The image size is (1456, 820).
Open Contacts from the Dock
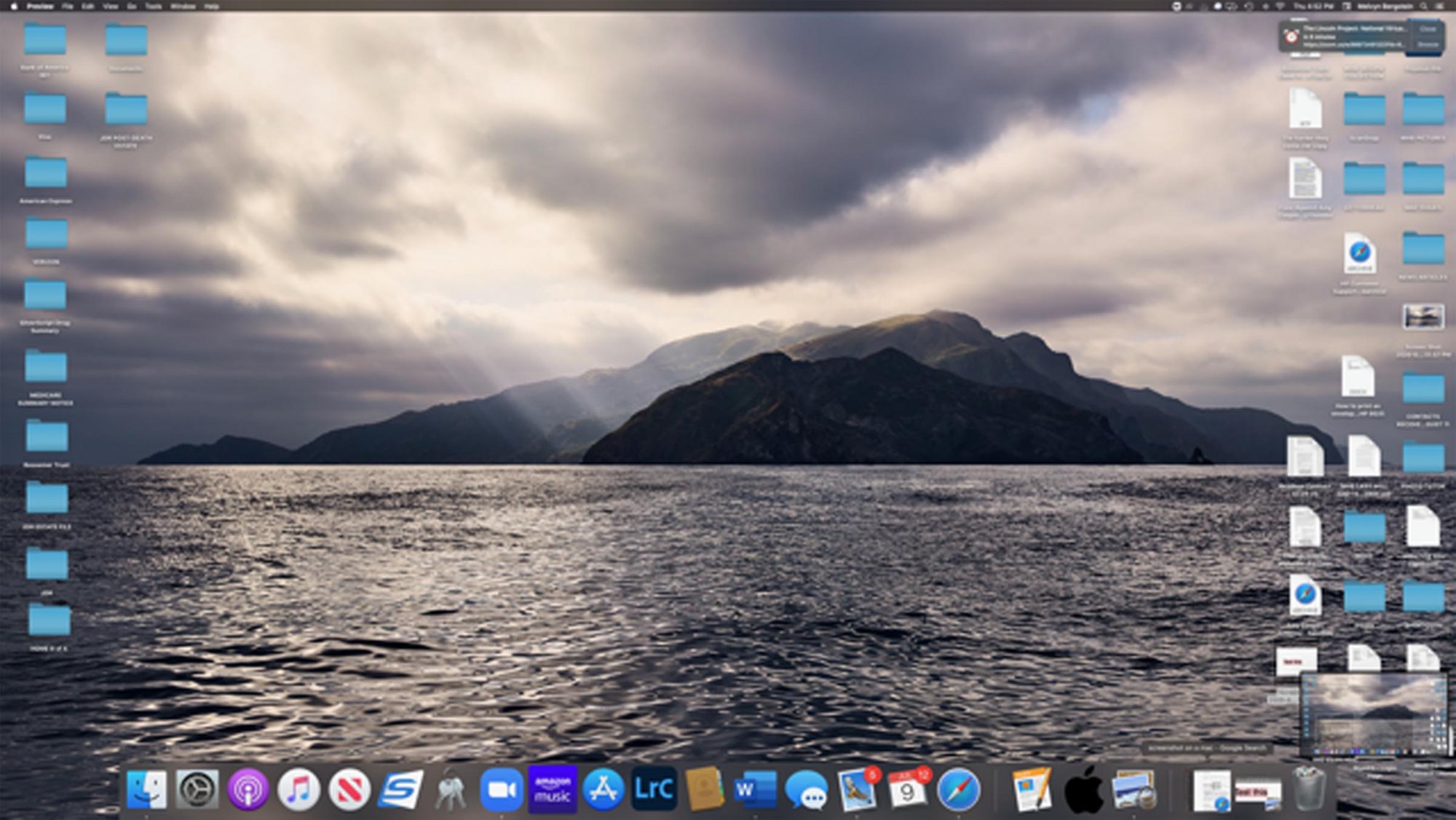click(704, 789)
